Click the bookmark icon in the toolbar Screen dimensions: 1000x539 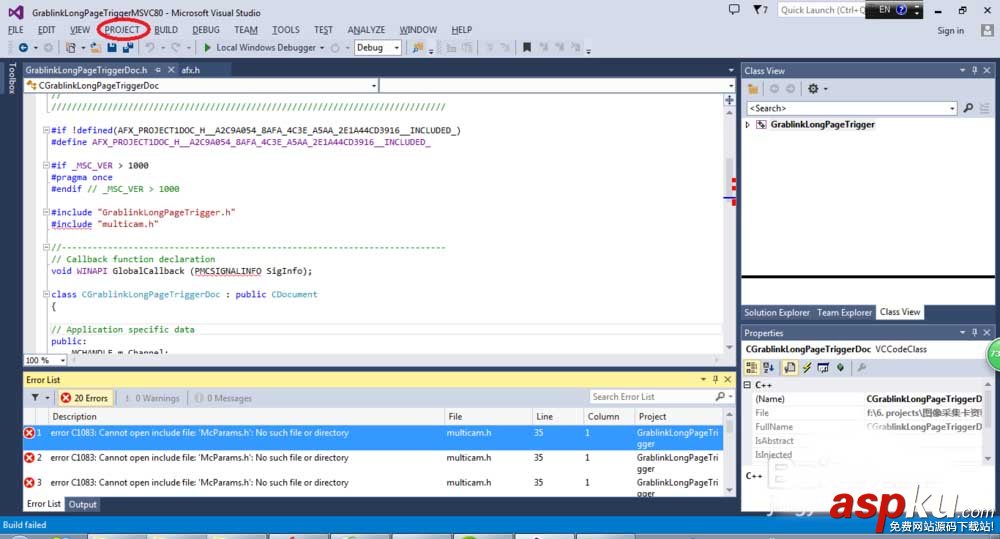pos(527,48)
